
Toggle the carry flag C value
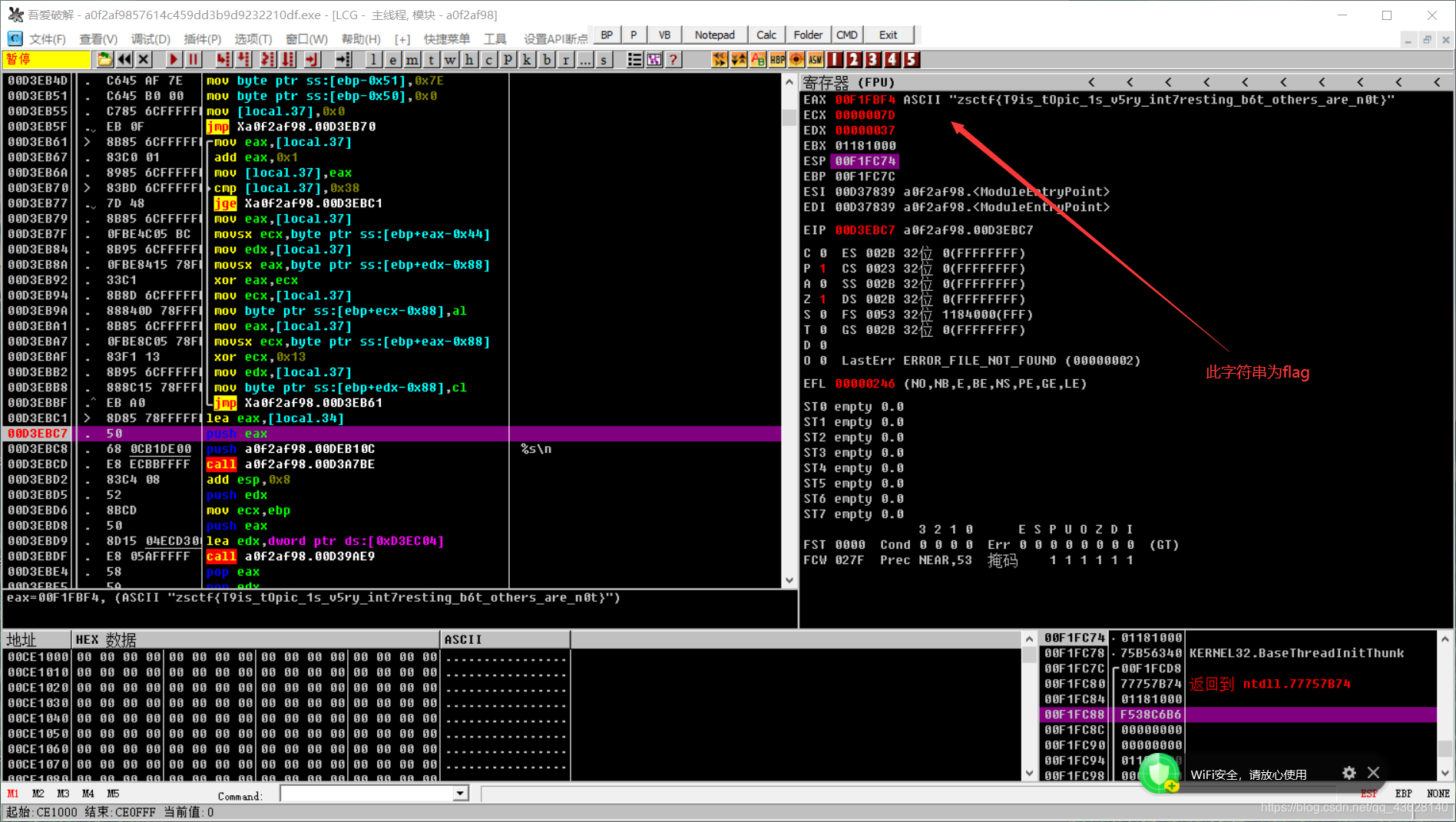(823, 253)
